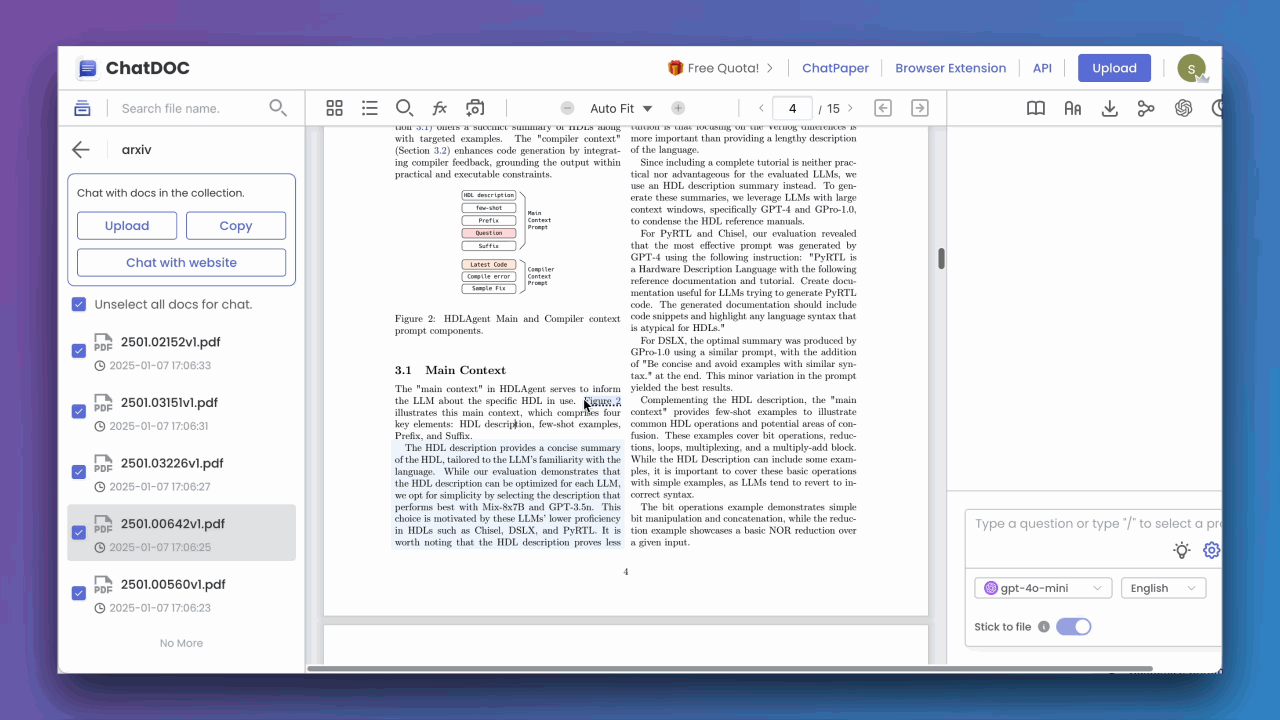Toggle the Unselect all docs checkbox
The height and width of the screenshot is (720, 1280).
click(x=79, y=304)
